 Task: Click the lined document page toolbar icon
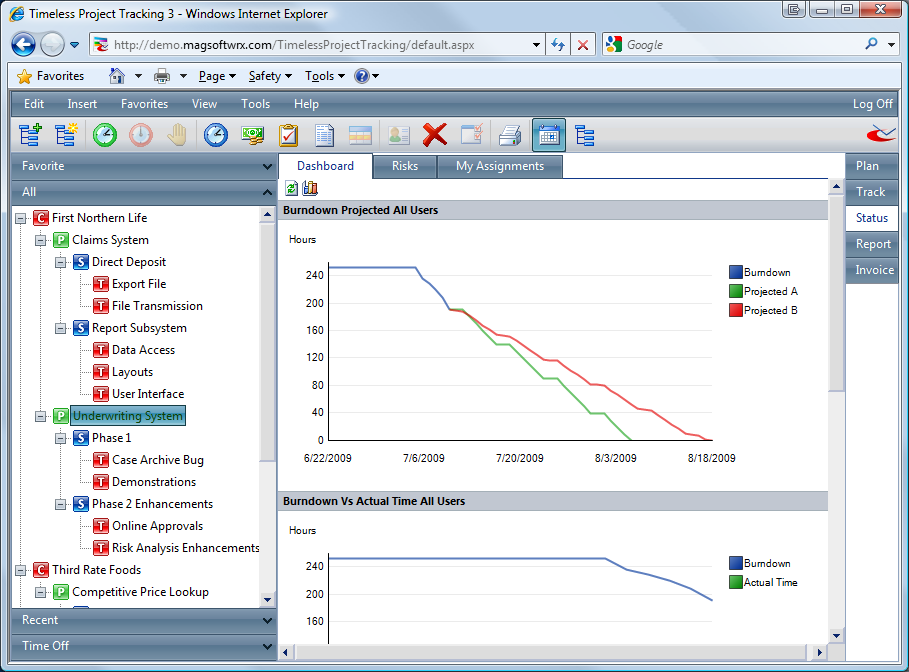coord(324,135)
